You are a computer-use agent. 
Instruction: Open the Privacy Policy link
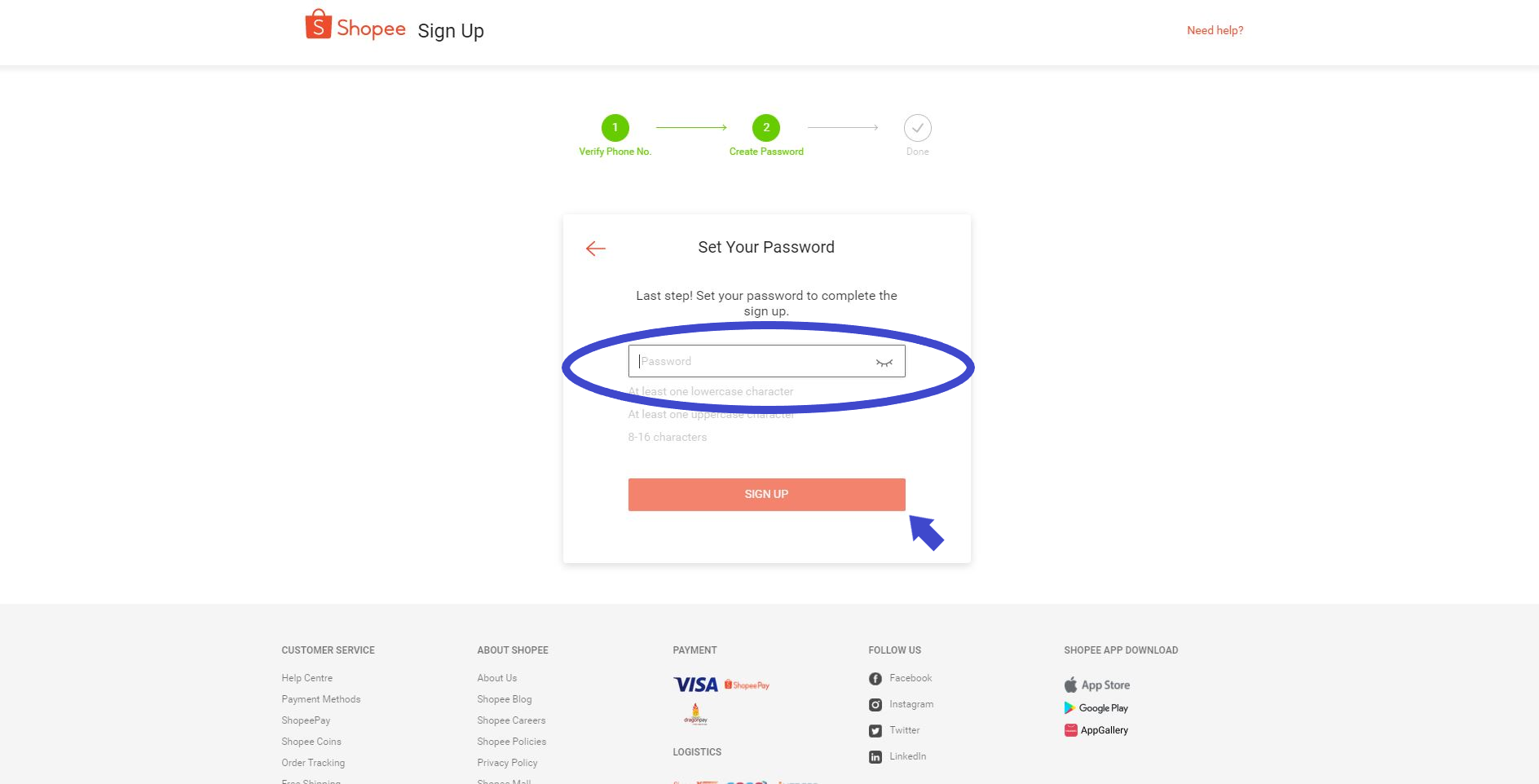pyautogui.click(x=507, y=763)
